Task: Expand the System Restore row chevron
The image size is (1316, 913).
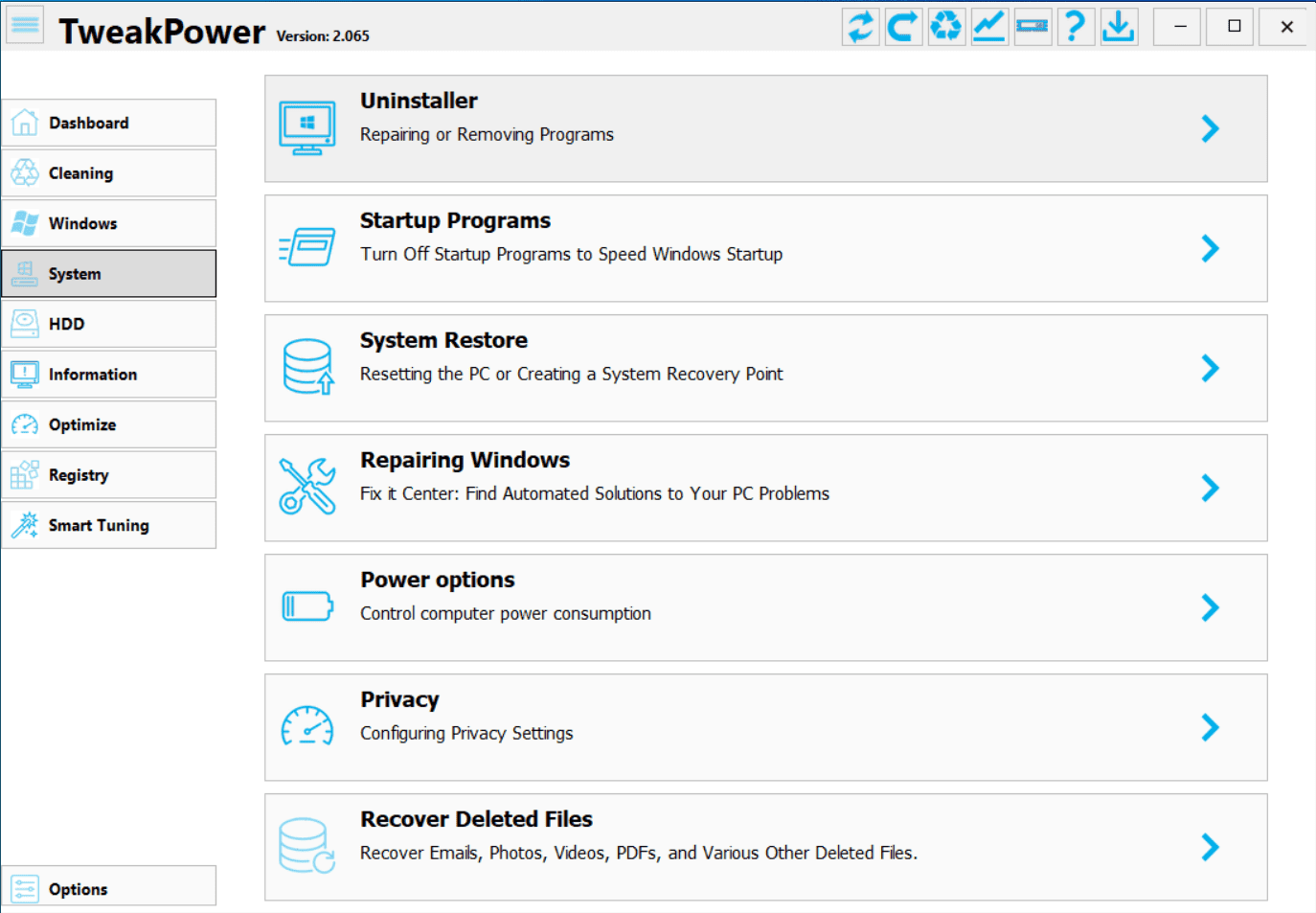Action: pyautogui.click(x=1211, y=368)
